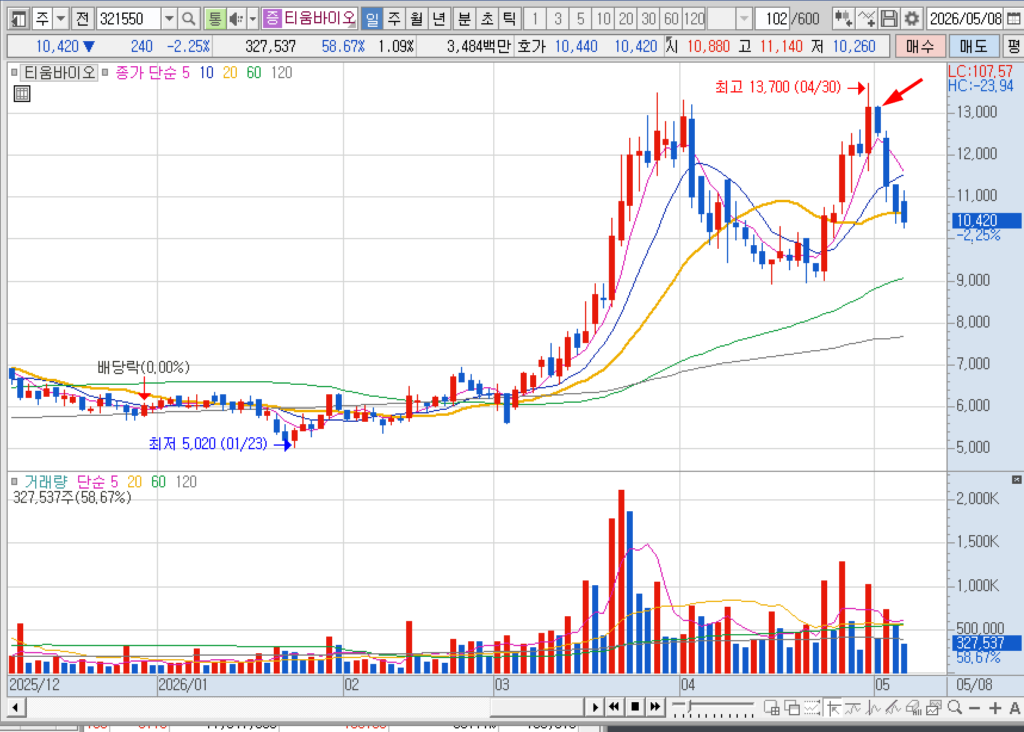Click the candlestick compare icon in top toolbar
Screen dimensions: 1024x732
tap(843, 19)
